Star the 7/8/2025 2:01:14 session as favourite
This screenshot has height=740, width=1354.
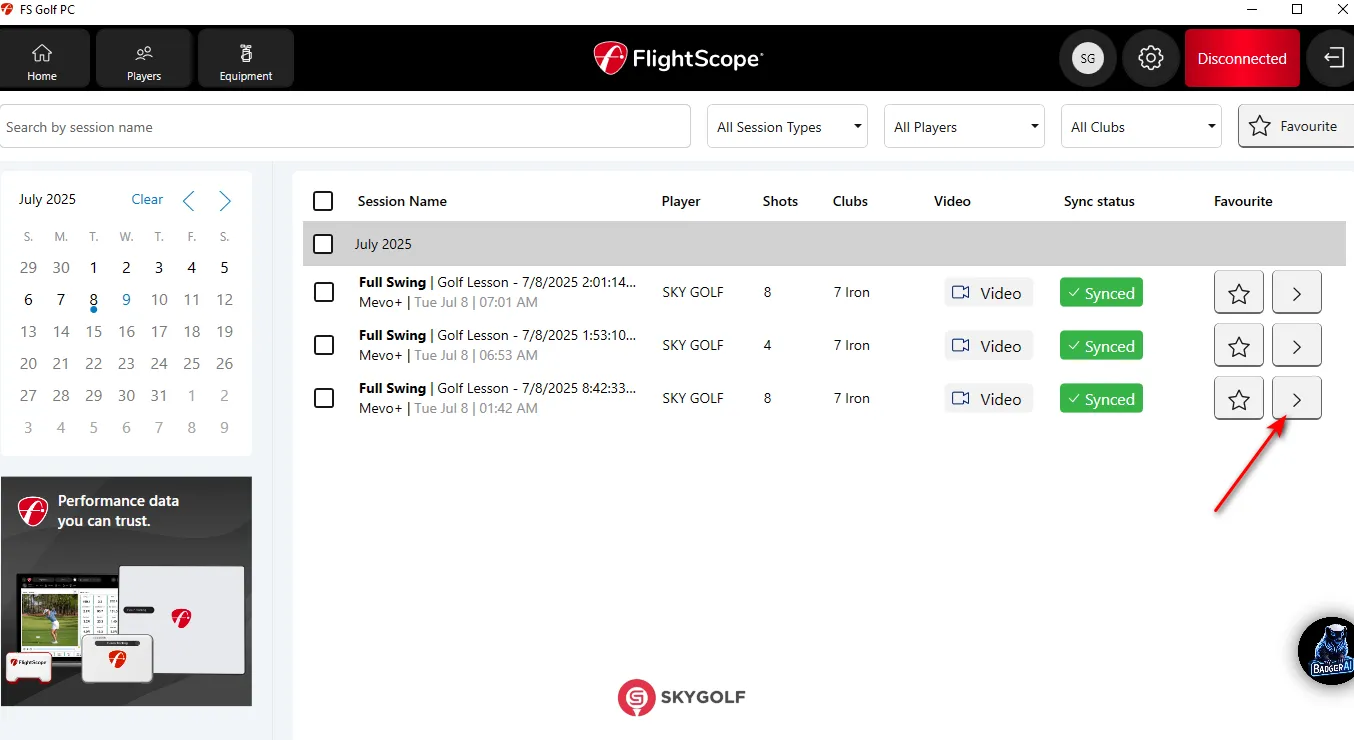1238,293
